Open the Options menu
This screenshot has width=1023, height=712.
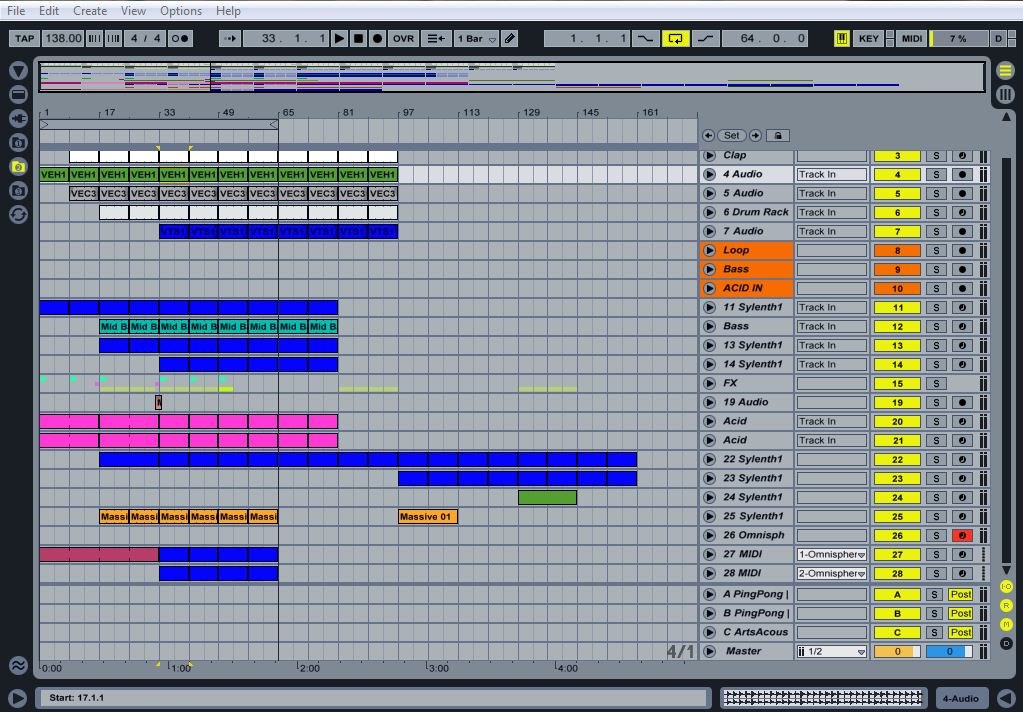[x=181, y=10]
